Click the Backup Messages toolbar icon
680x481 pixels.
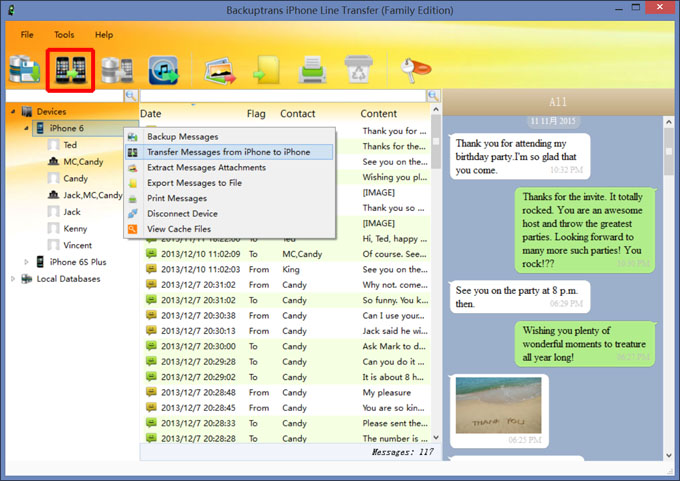[25, 69]
